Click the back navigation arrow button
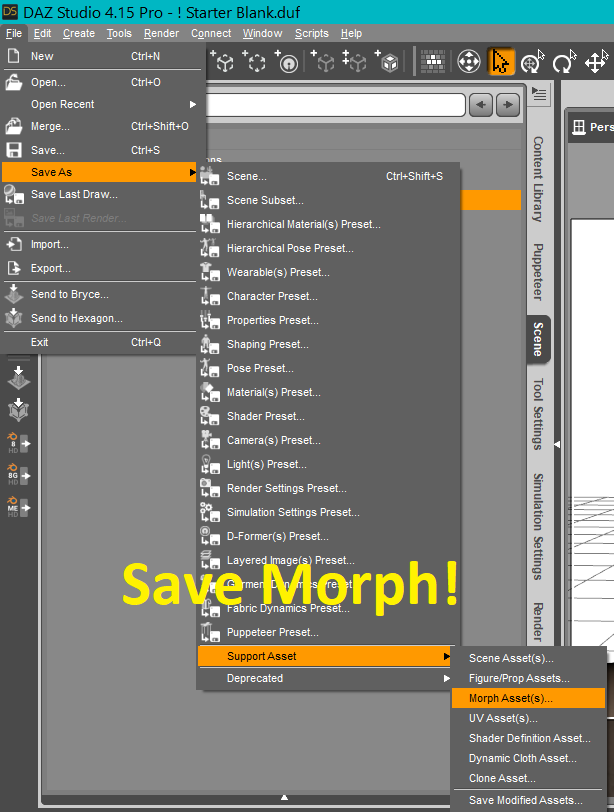The width and height of the screenshot is (614, 812). point(481,105)
